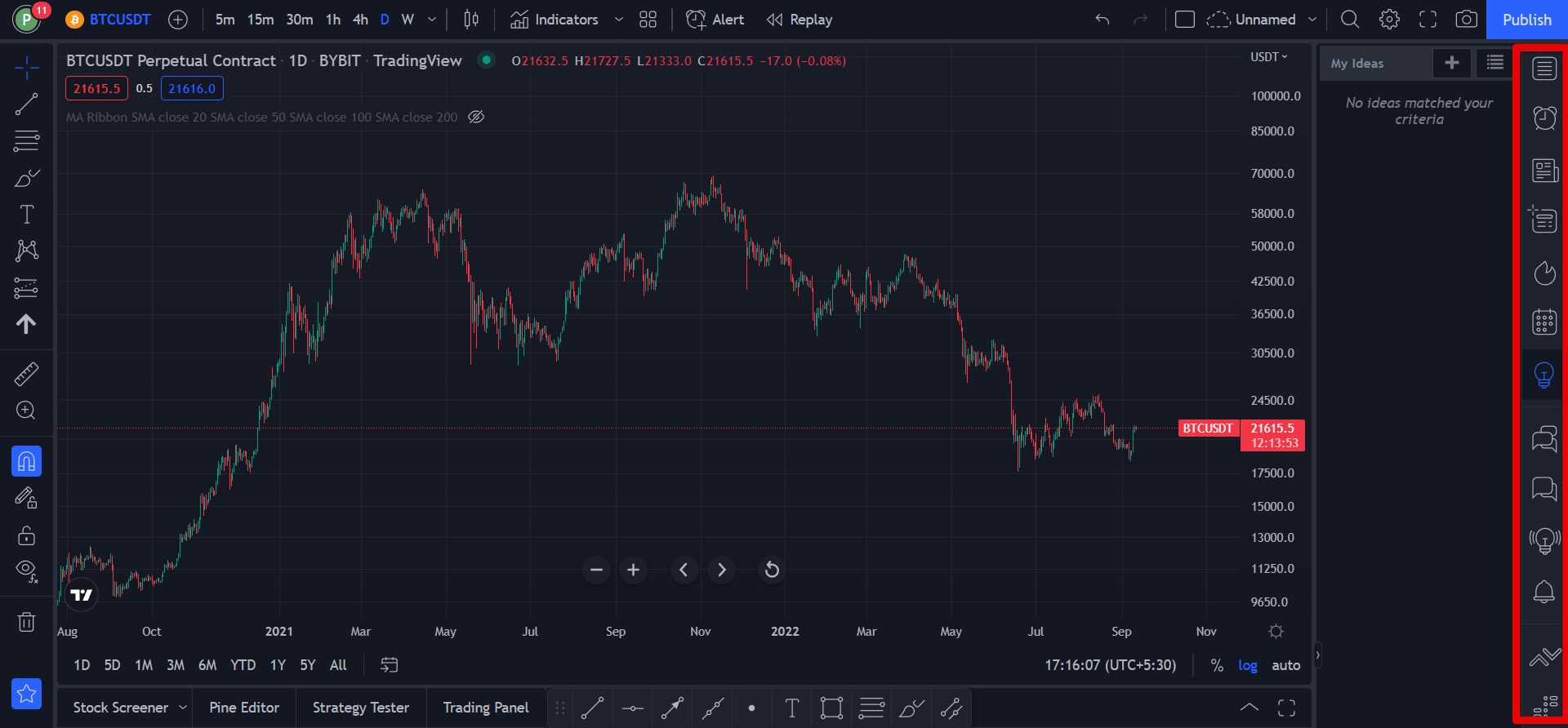The width and height of the screenshot is (1568, 728).
Task: Open the Alerts alarm clock icon
Action: [1543, 118]
